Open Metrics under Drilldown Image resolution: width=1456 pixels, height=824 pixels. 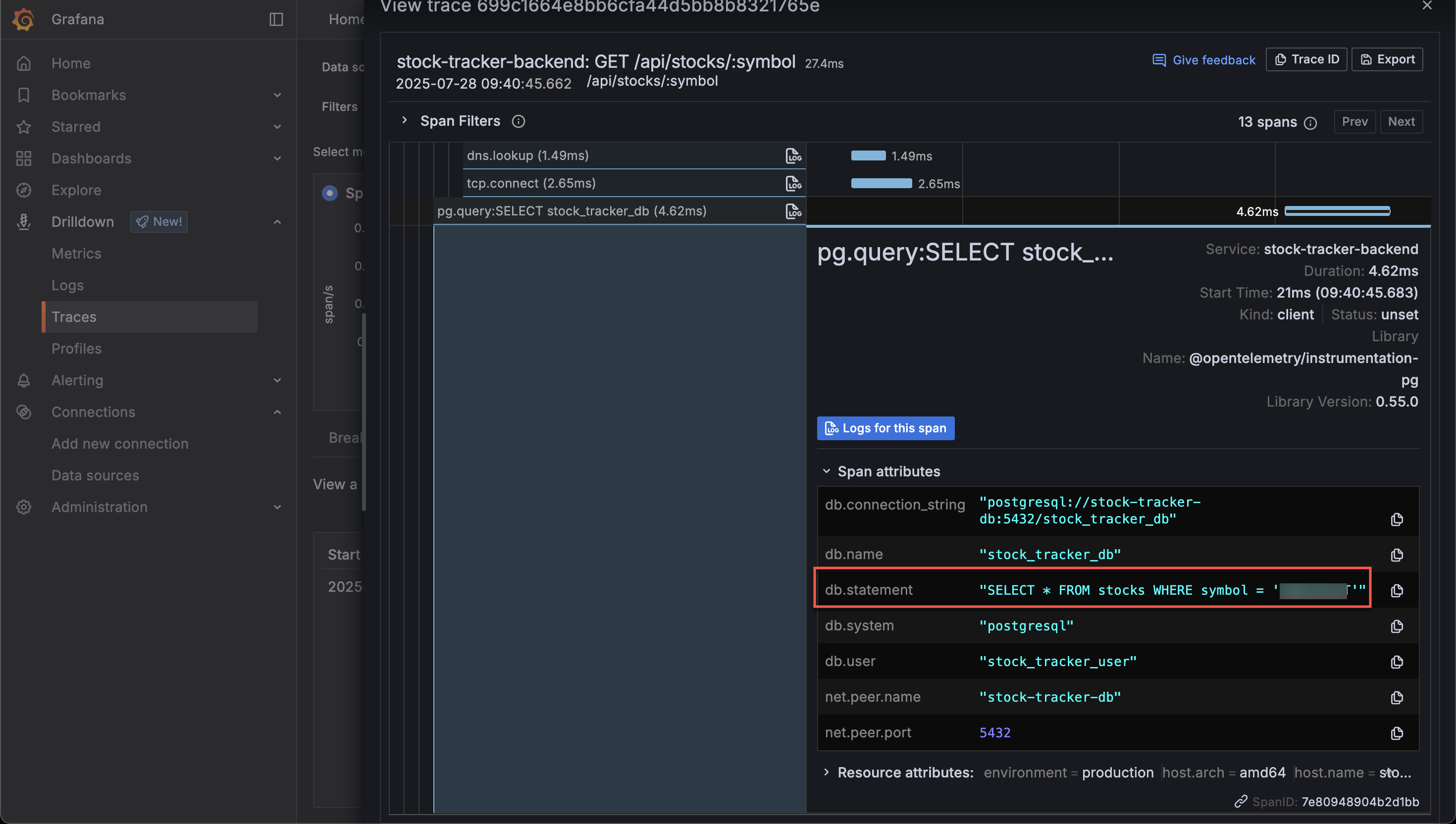click(x=76, y=254)
